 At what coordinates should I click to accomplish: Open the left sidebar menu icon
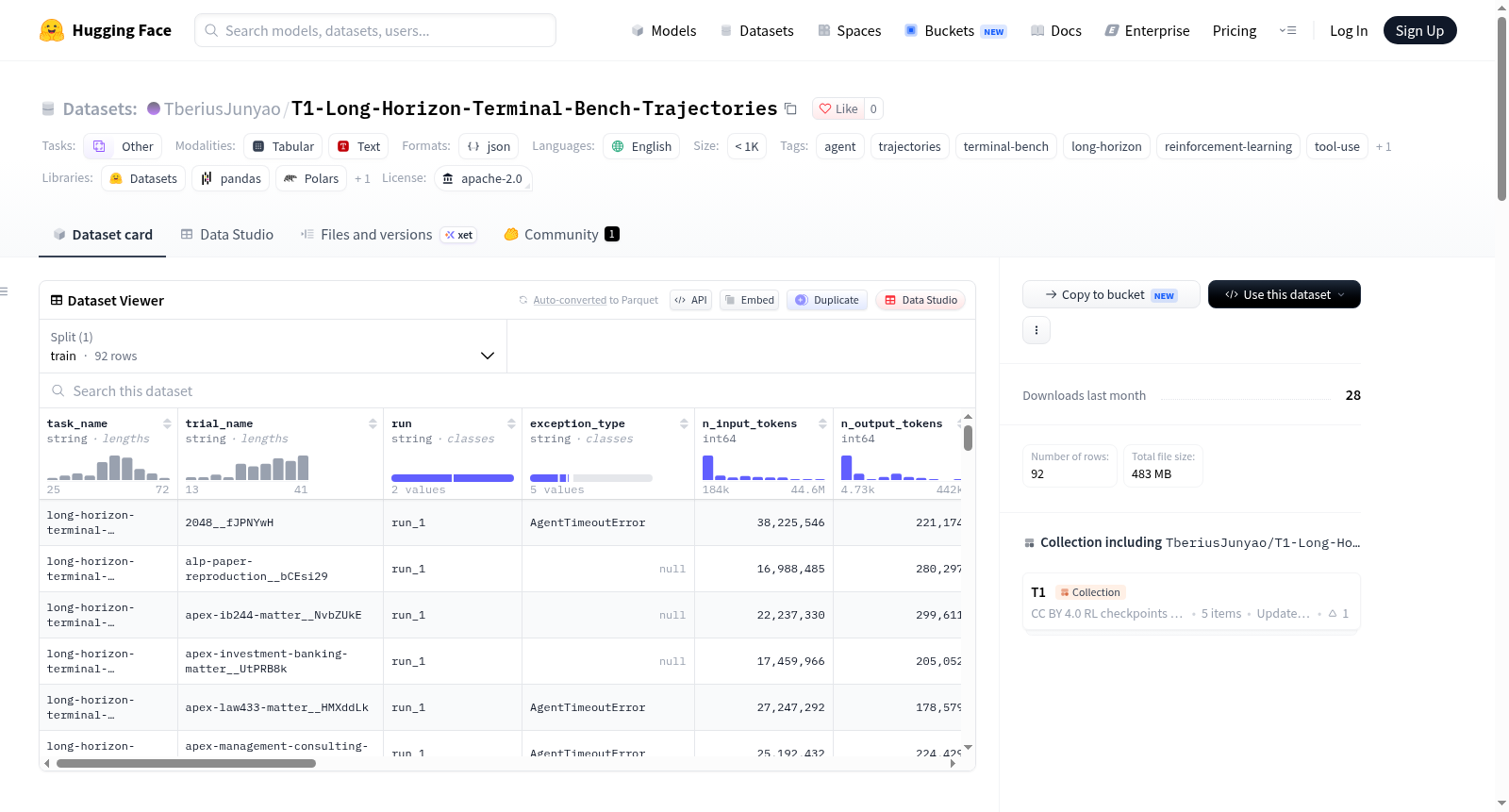click(x=4, y=291)
